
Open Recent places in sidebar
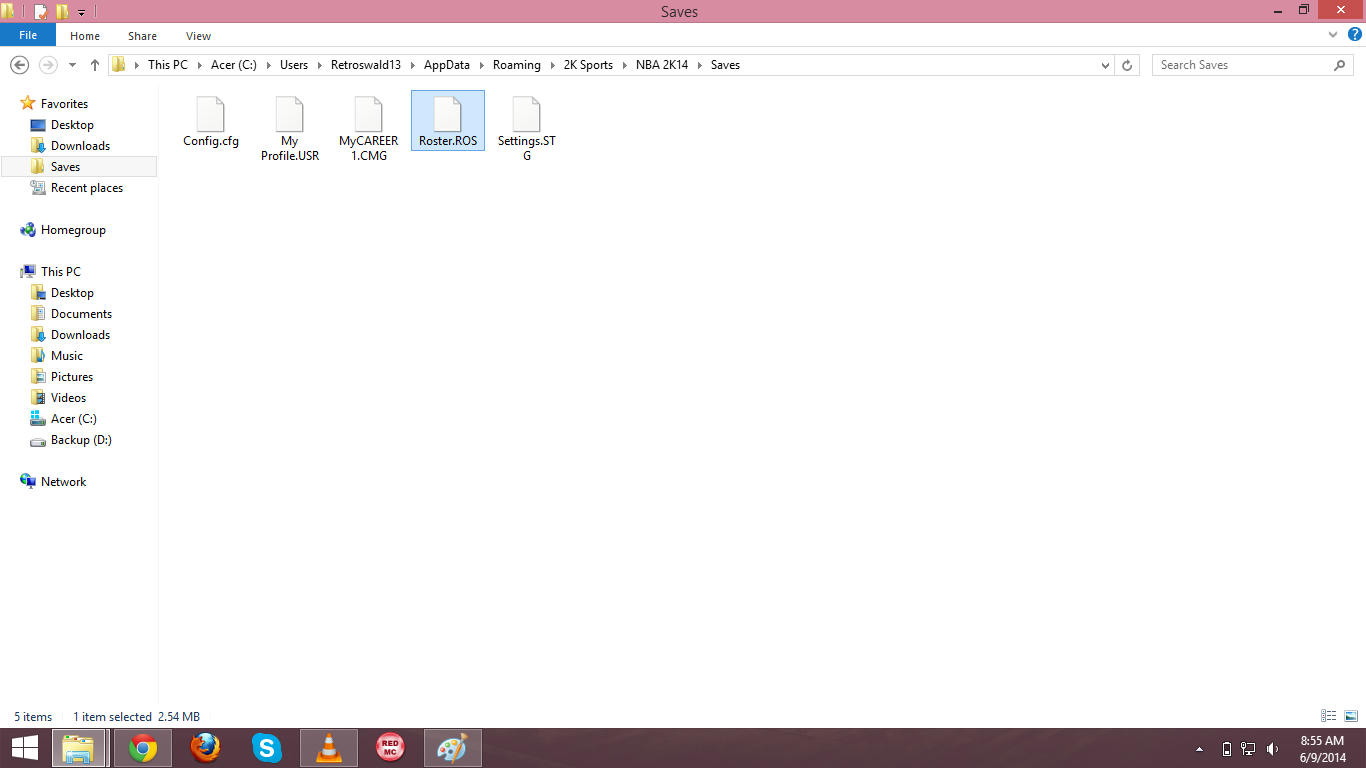(87, 188)
